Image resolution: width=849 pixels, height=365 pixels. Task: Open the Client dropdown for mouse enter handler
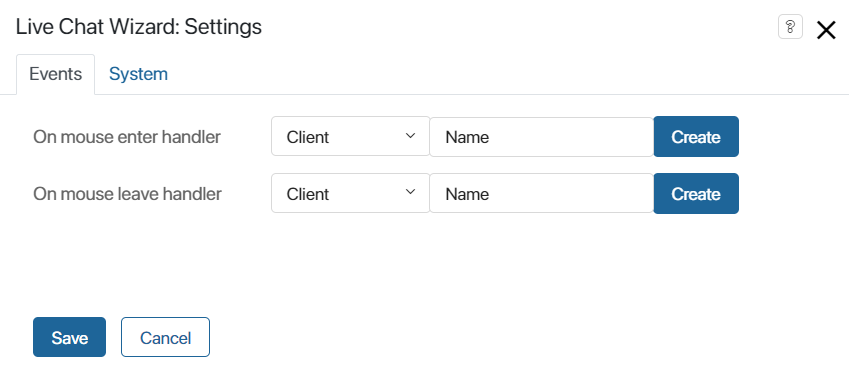(x=350, y=136)
